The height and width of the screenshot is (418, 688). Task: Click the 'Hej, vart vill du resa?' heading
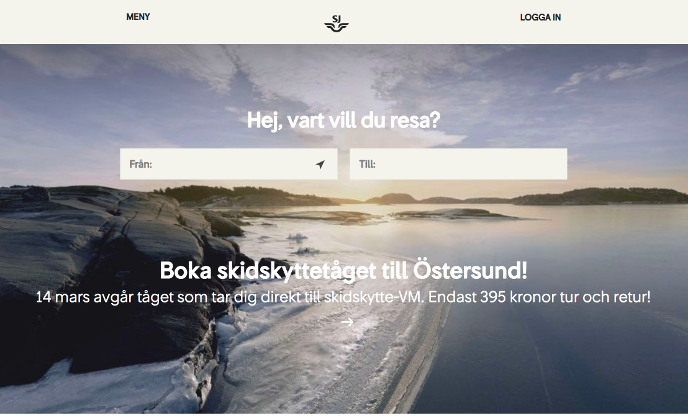coord(344,120)
